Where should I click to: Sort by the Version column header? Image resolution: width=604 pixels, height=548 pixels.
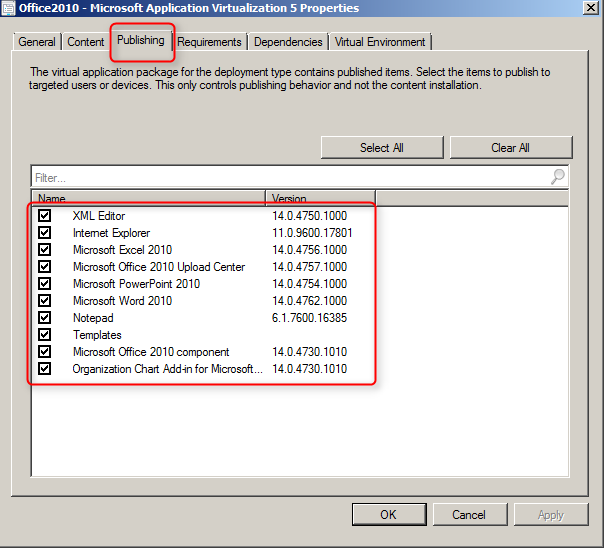coord(320,198)
